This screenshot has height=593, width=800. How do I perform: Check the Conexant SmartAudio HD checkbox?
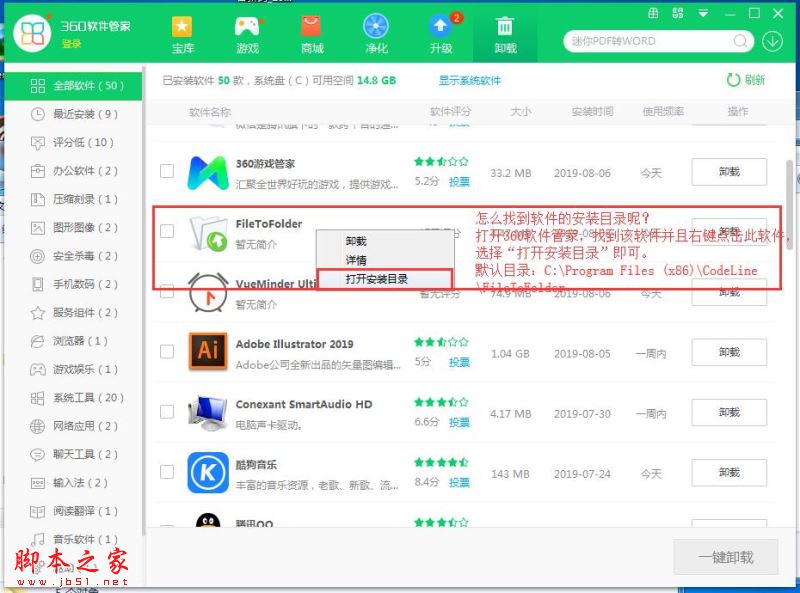point(167,412)
